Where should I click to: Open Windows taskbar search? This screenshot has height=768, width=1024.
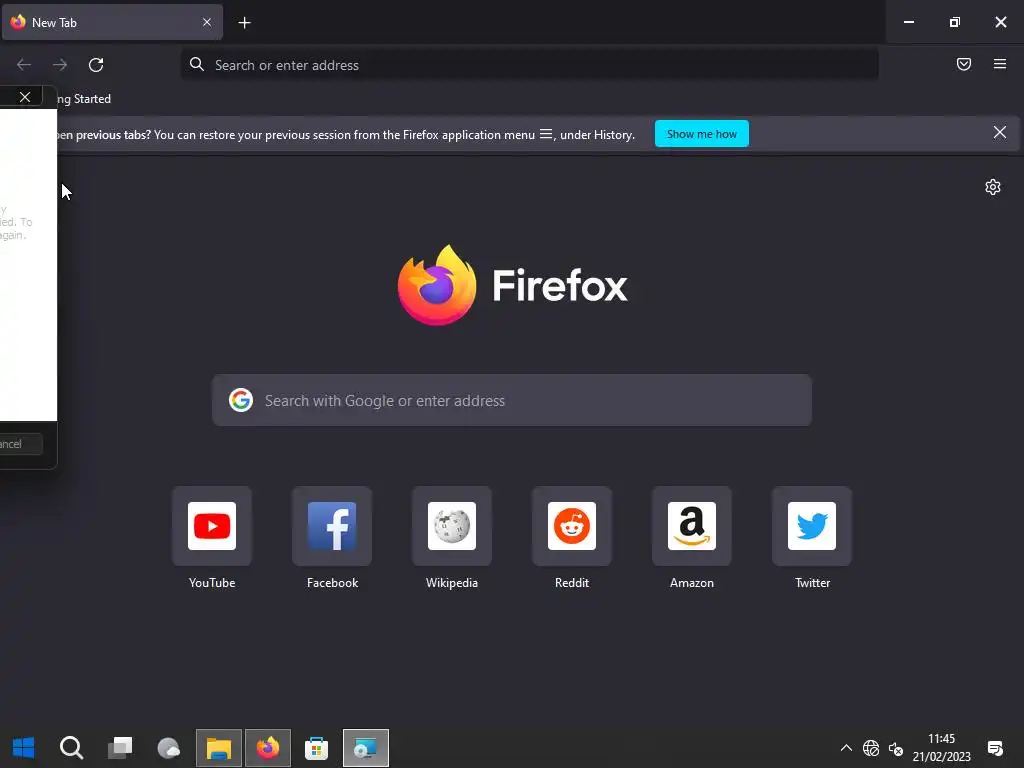(x=72, y=748)
